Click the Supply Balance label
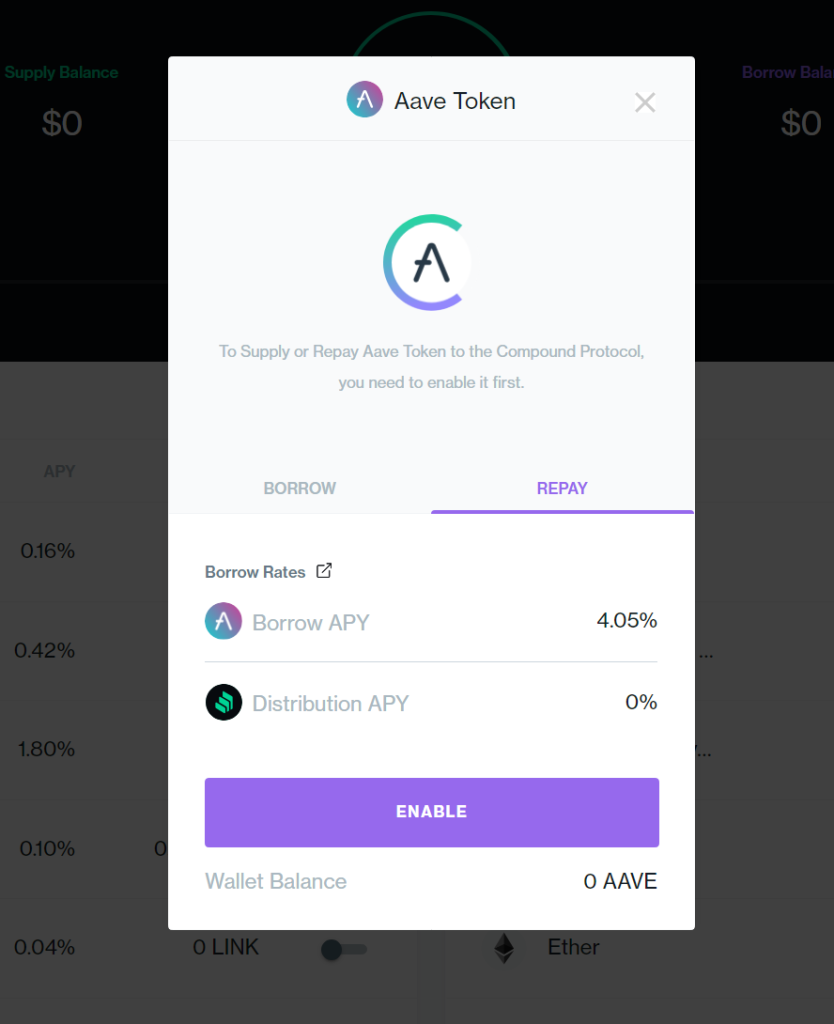This screenshot has width=834, height=1024. click(62, 72)
